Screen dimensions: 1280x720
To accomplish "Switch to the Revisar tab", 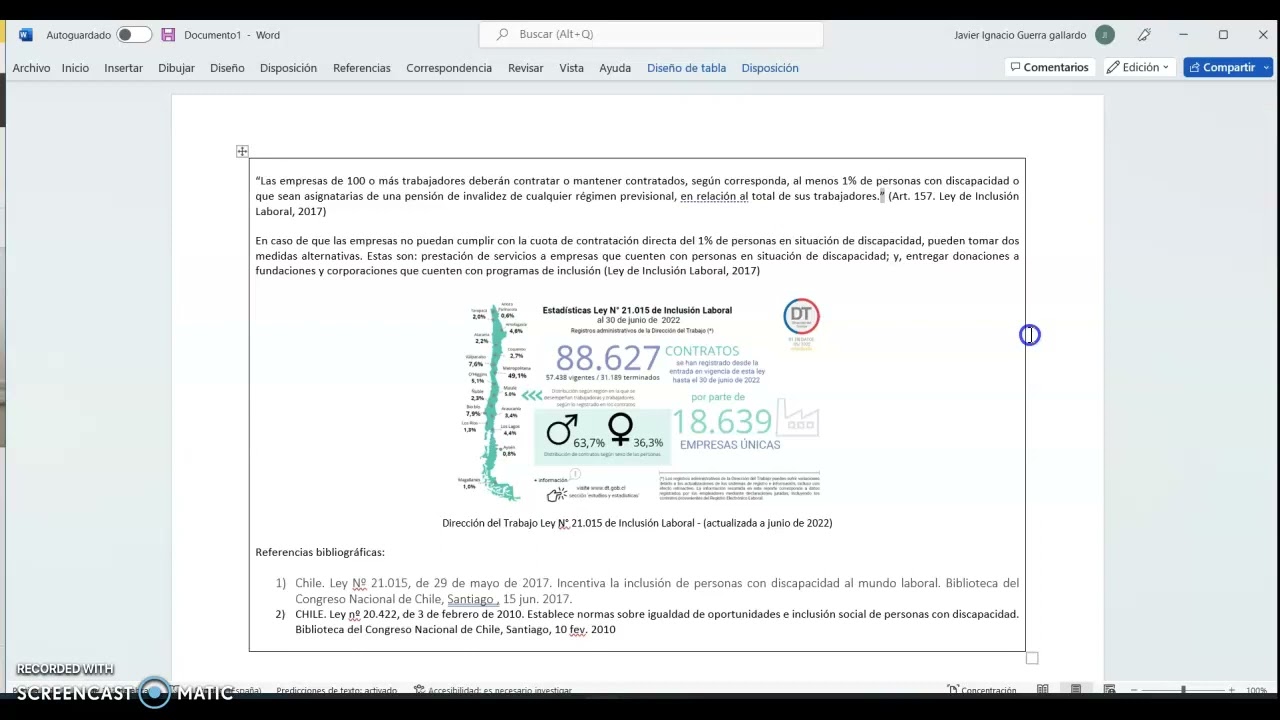I will tap(525, 68).
